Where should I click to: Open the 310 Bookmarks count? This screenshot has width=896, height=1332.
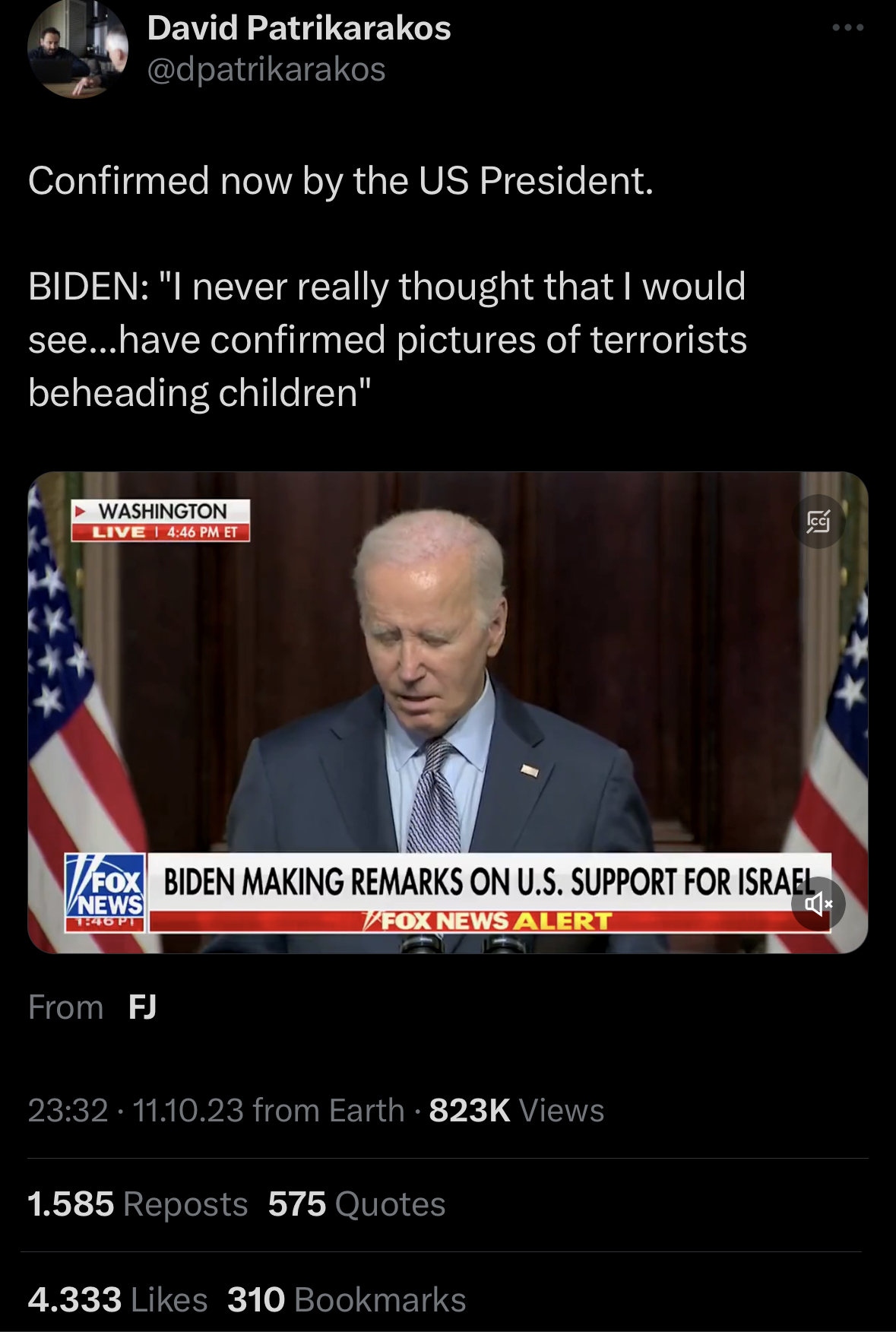coord(347,1300)
